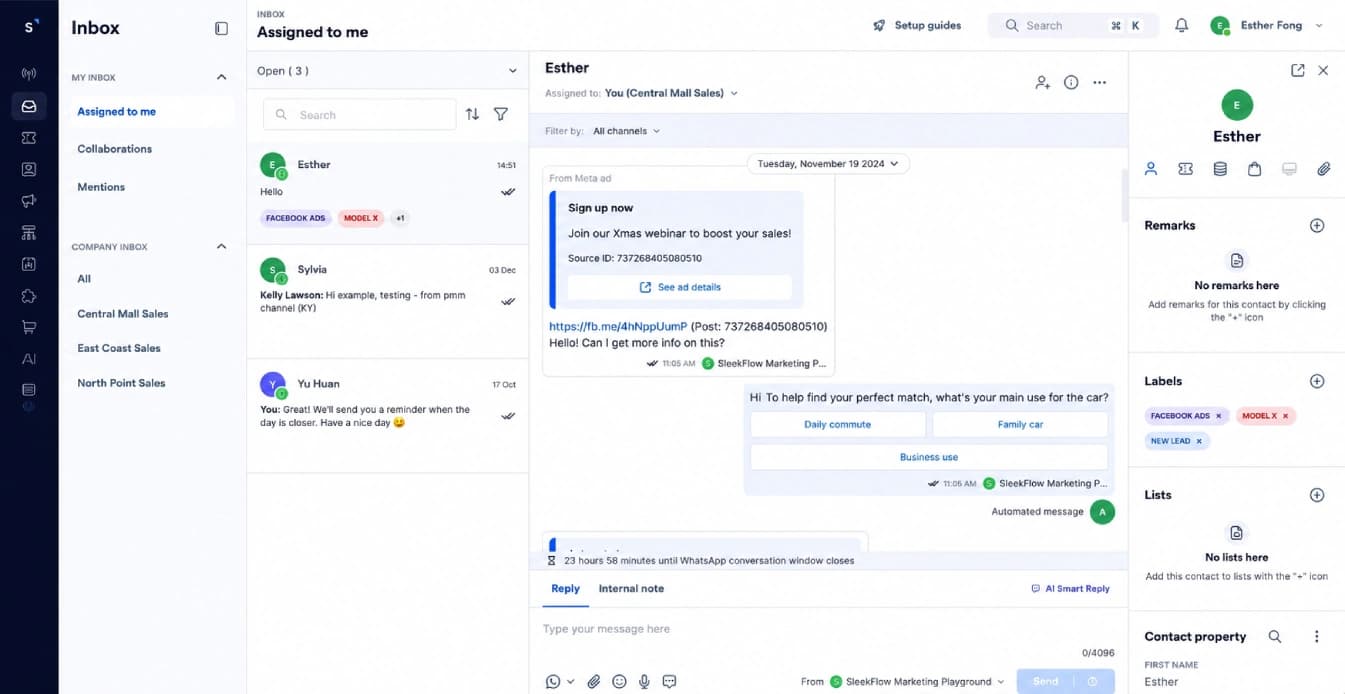This screenshot has width=1345, height=694.
Task: Expand the Open (3) status dropdown
Action: click(x=387, y=71)
